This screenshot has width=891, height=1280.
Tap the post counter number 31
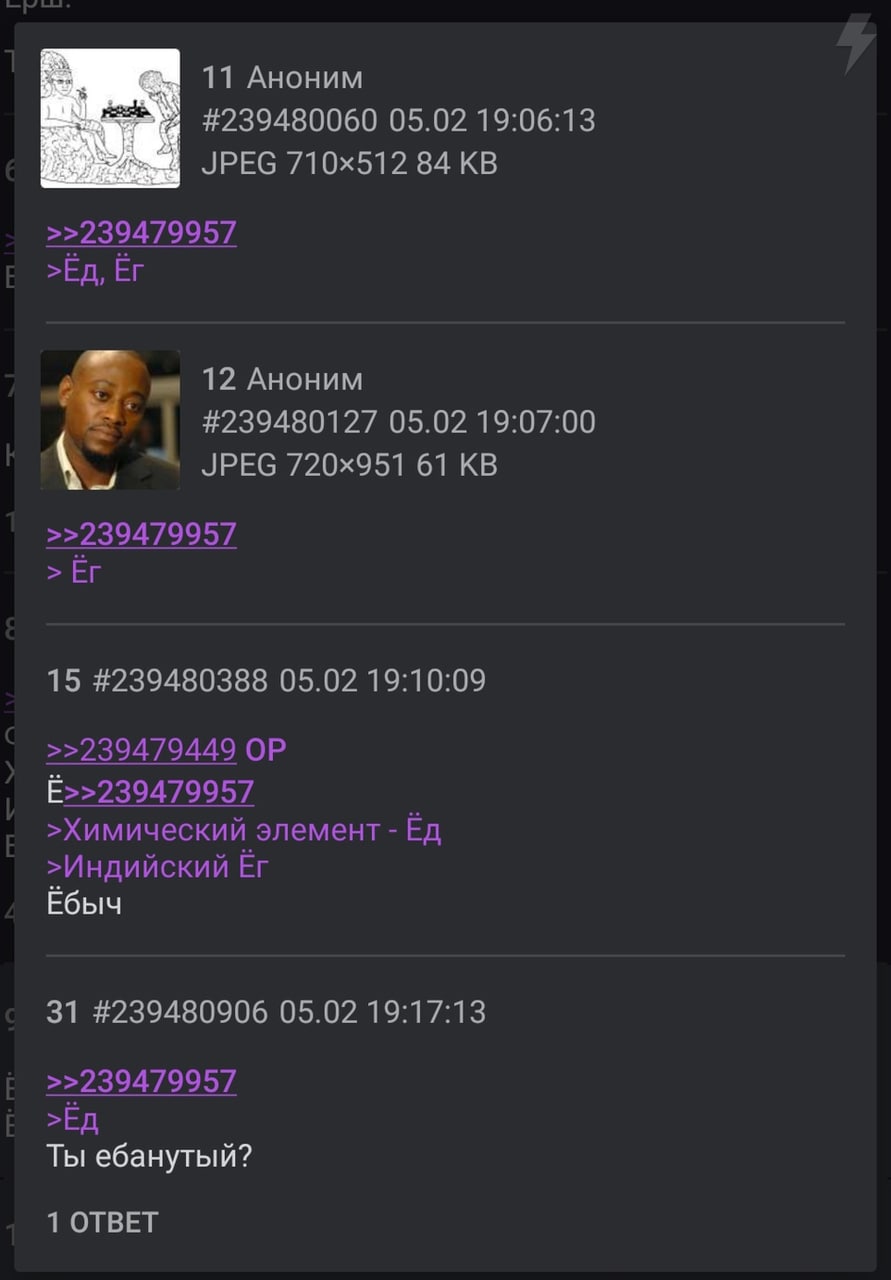click(62, 1012)
